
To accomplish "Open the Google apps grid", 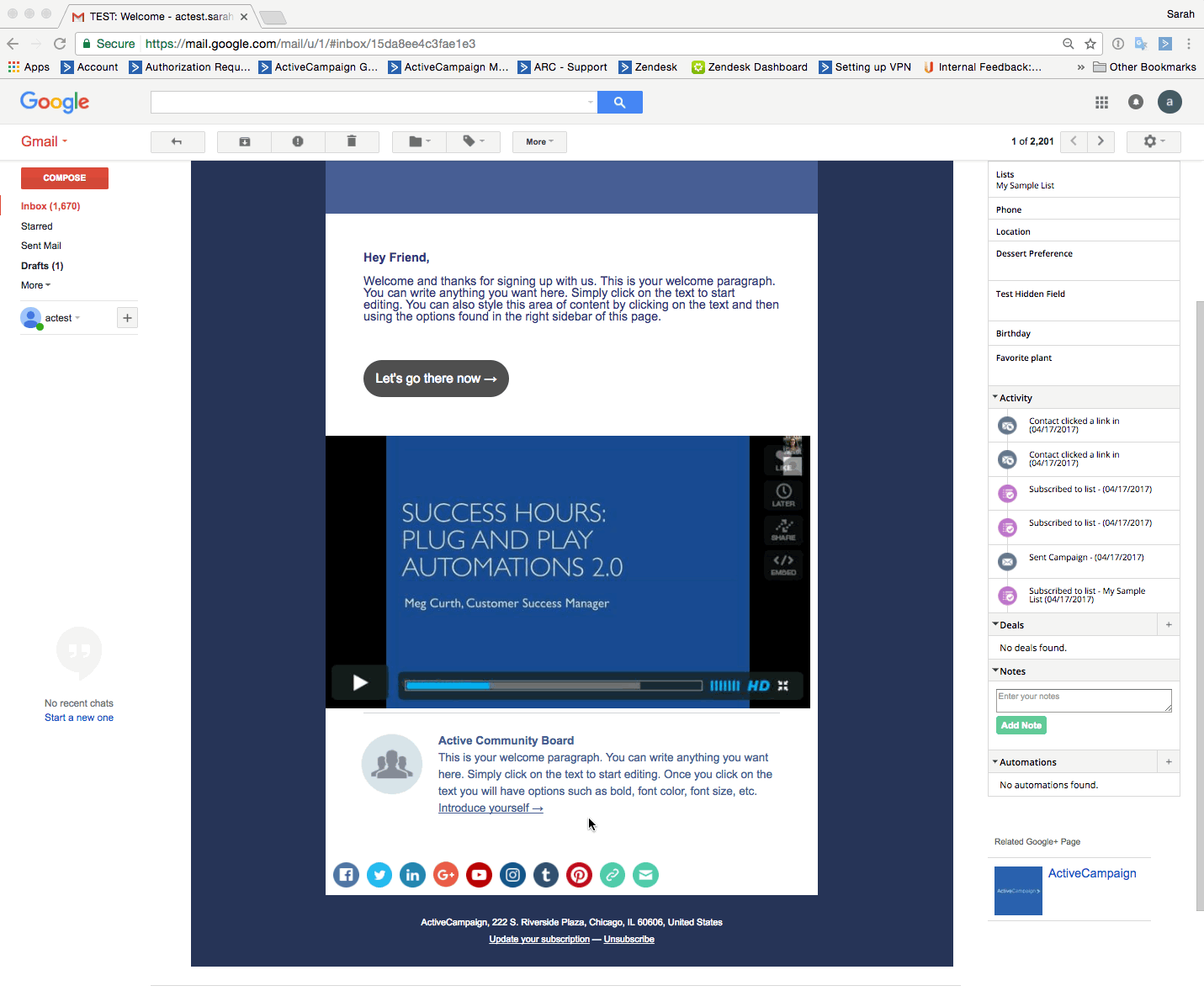I will [x=1101, y=103].
